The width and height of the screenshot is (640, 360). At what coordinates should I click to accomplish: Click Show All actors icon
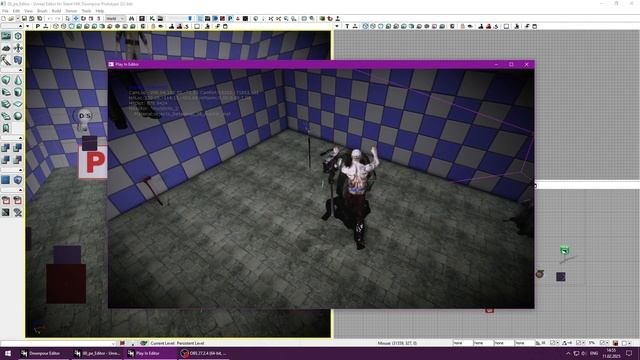click(x=18, y=212)
